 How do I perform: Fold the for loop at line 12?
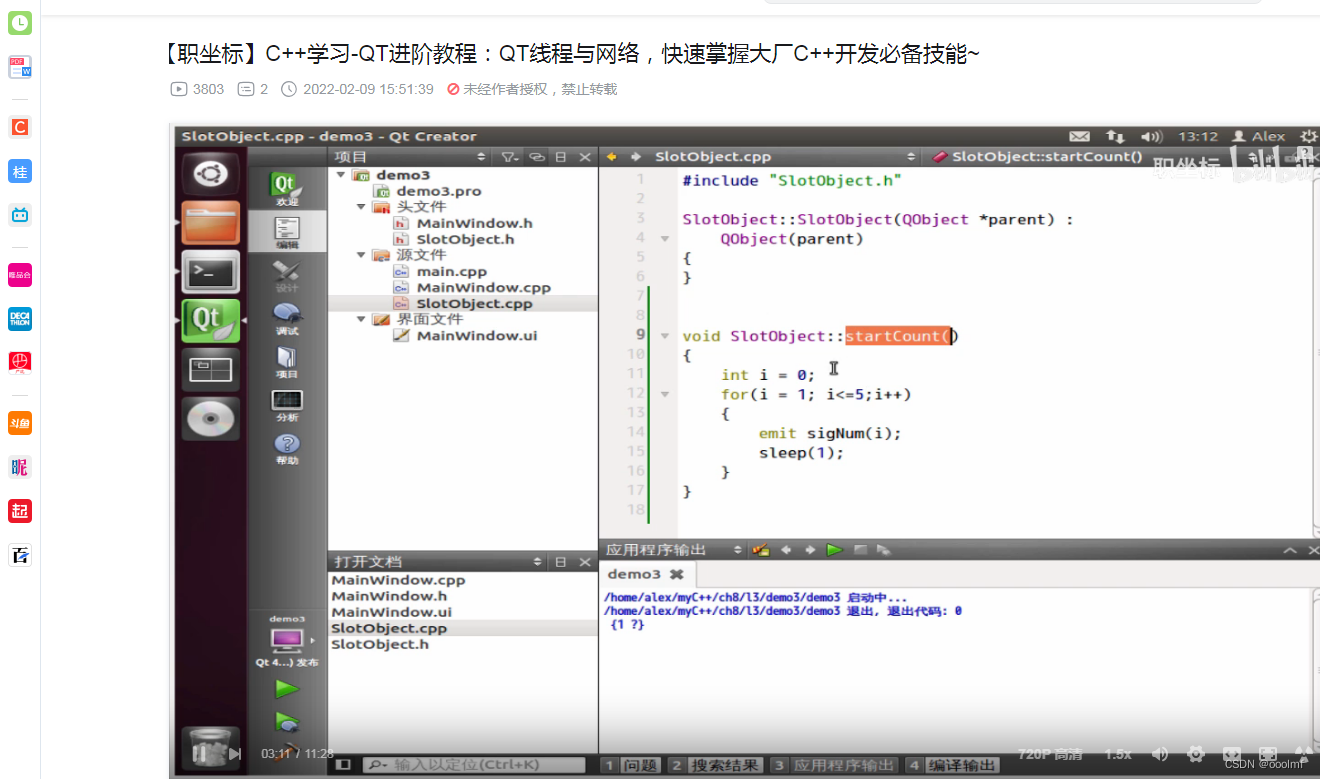pos(665,394)
